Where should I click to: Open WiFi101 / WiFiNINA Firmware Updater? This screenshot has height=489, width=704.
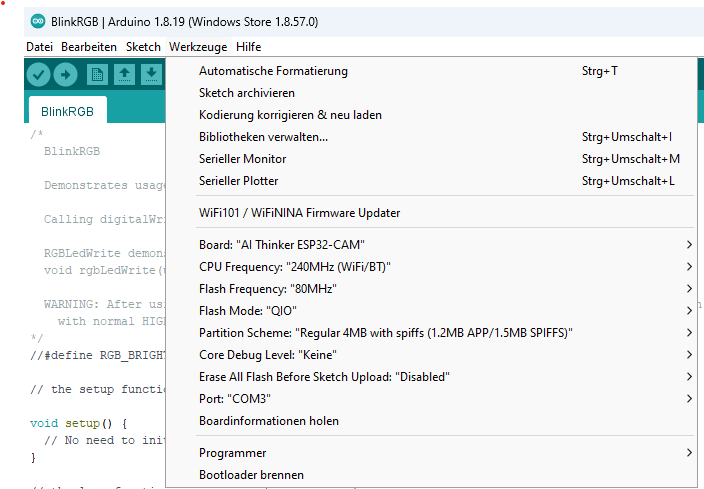point(299,213)
